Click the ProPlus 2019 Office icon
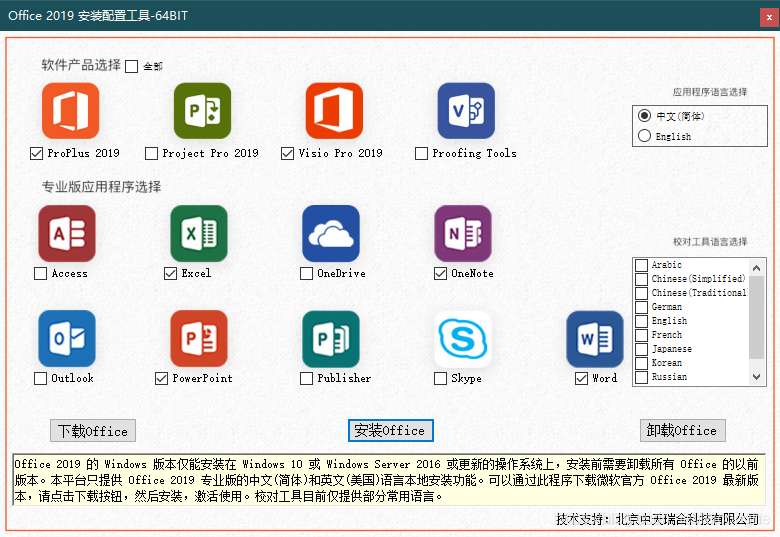 [x=71, y=110]
